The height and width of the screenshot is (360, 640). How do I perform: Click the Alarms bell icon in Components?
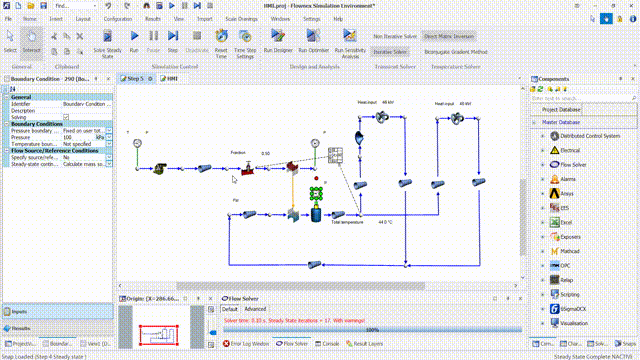[554, 179]
